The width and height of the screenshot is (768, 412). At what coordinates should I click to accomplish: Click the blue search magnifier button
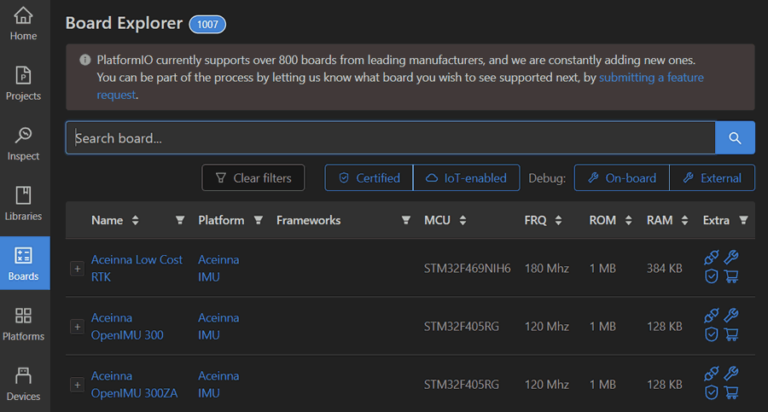[735, 138]
